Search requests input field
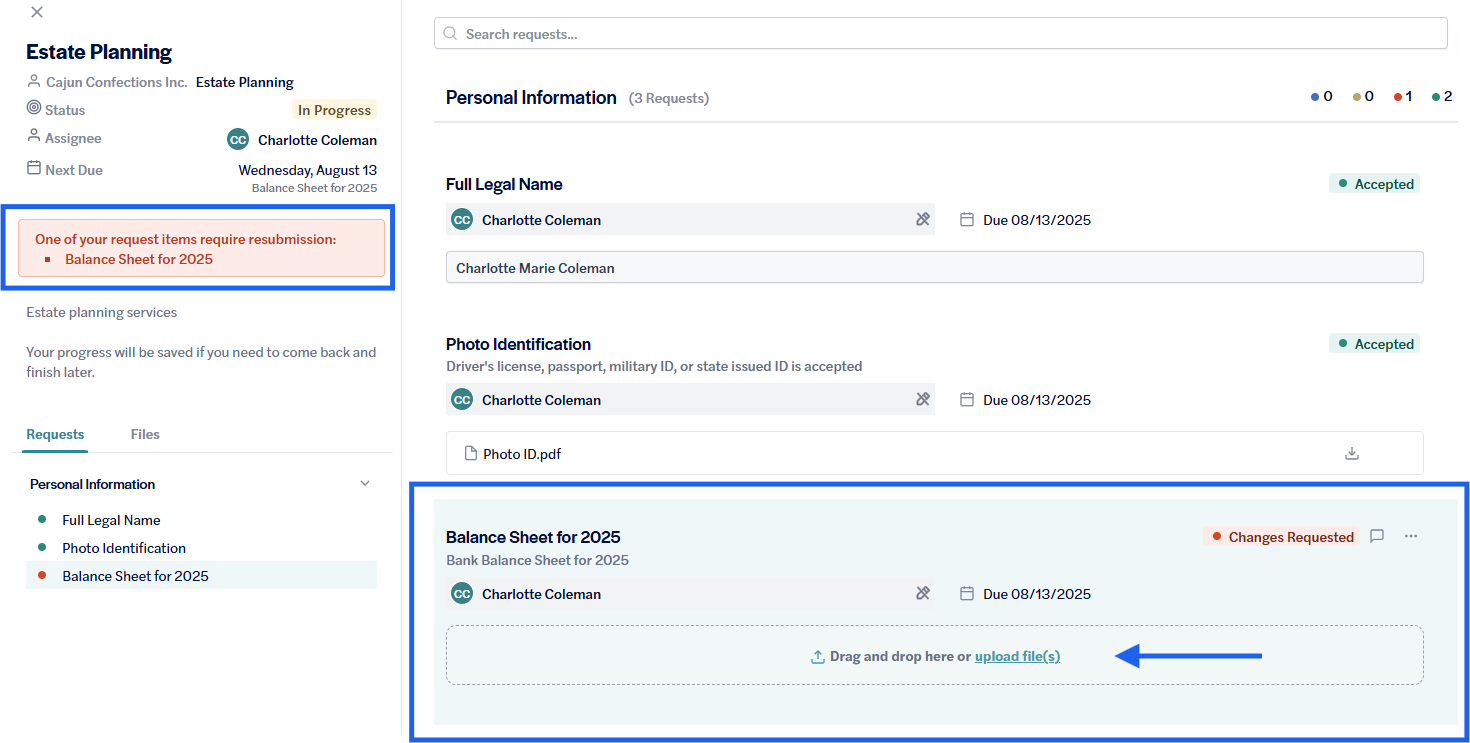This screenshot has height=743, width=1470. (940, 33)
